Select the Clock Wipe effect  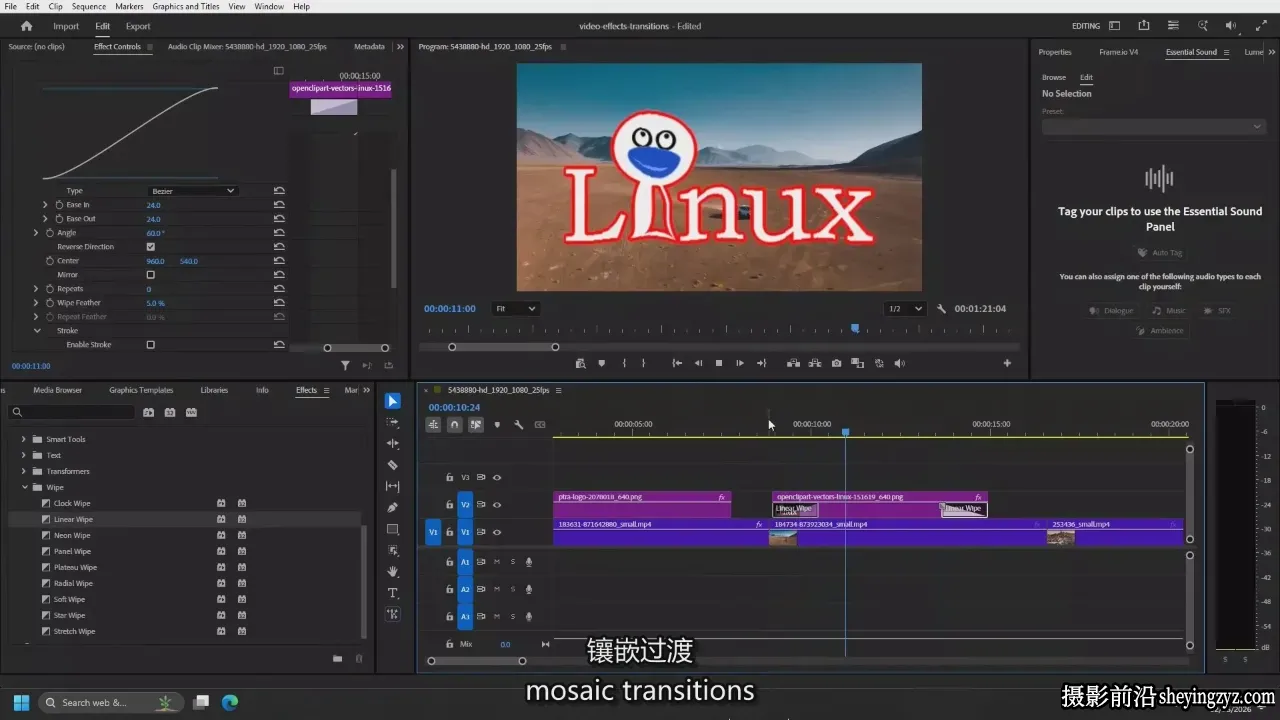point(72,503)
